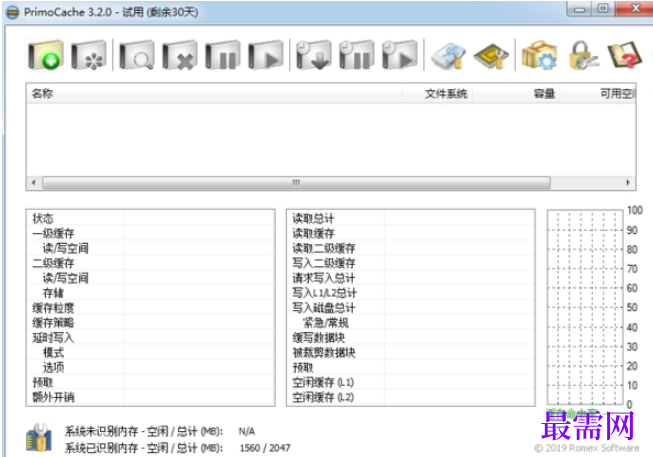
Task: Open program options box with gear icon
Action: click(x=539, y=55)
